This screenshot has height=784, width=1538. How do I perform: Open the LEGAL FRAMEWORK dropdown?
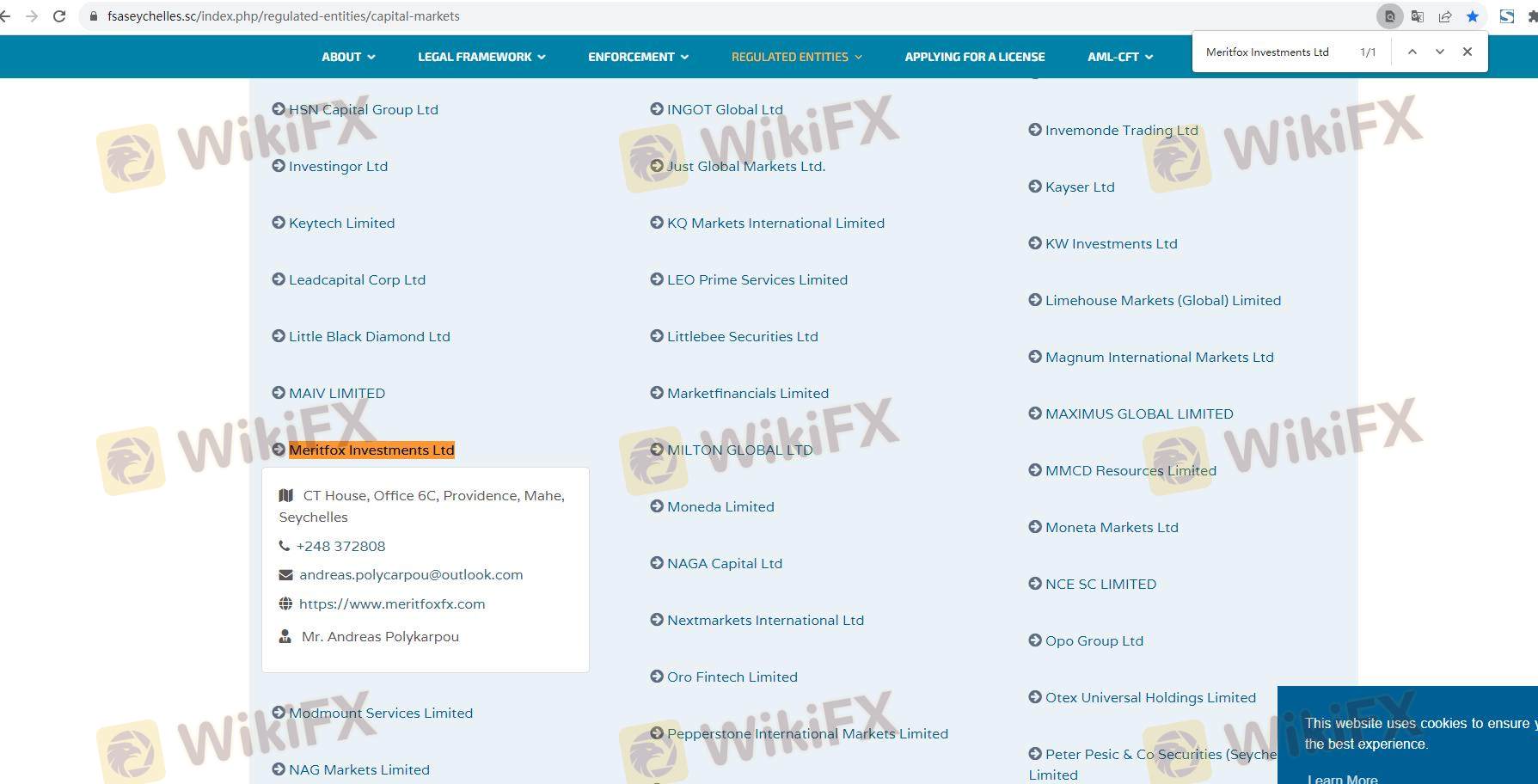point(481,57)
